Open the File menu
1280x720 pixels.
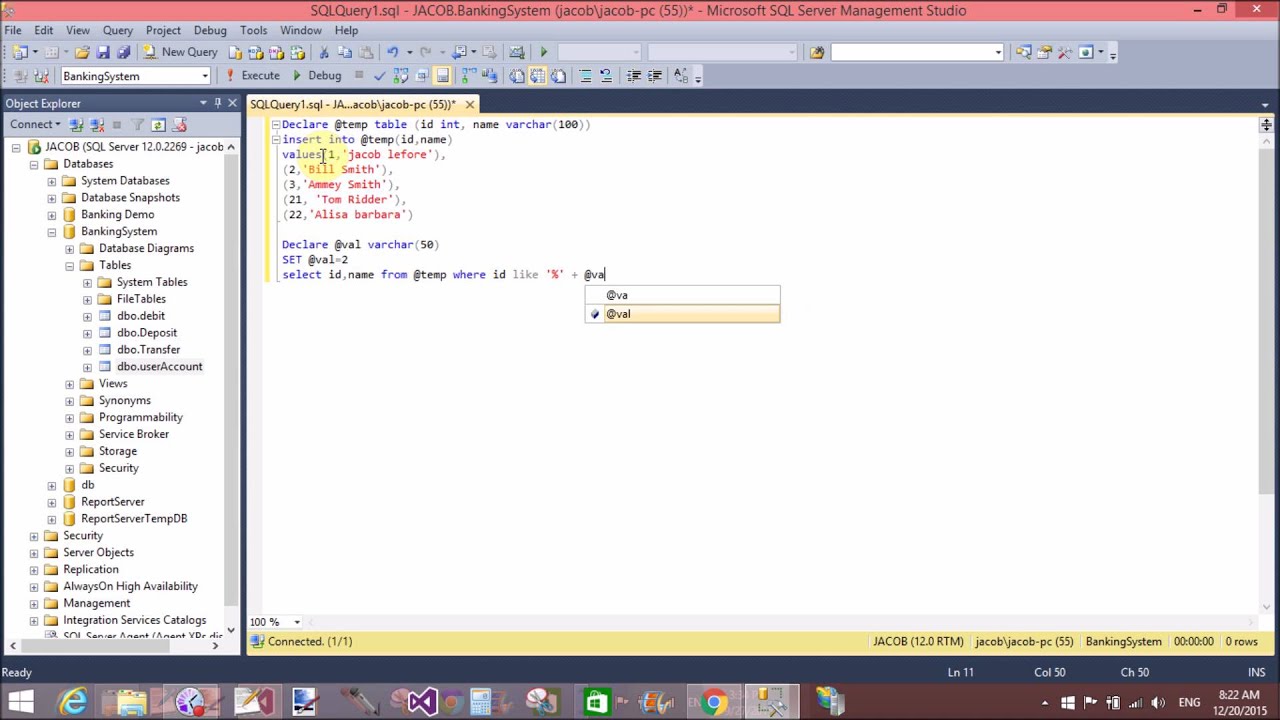point(14,30)
